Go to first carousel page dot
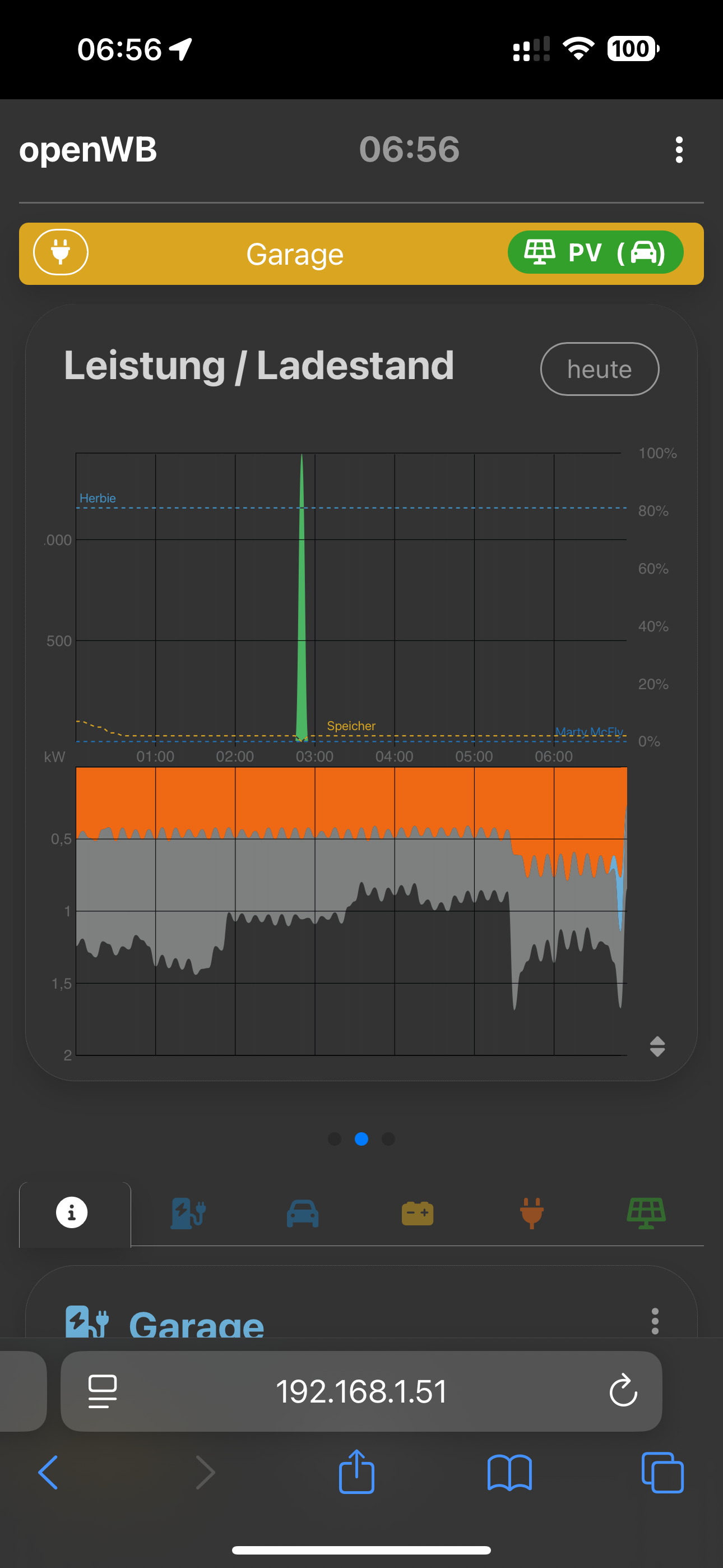This screenshot has width=723, height=1568. (x=334, y=1138)
